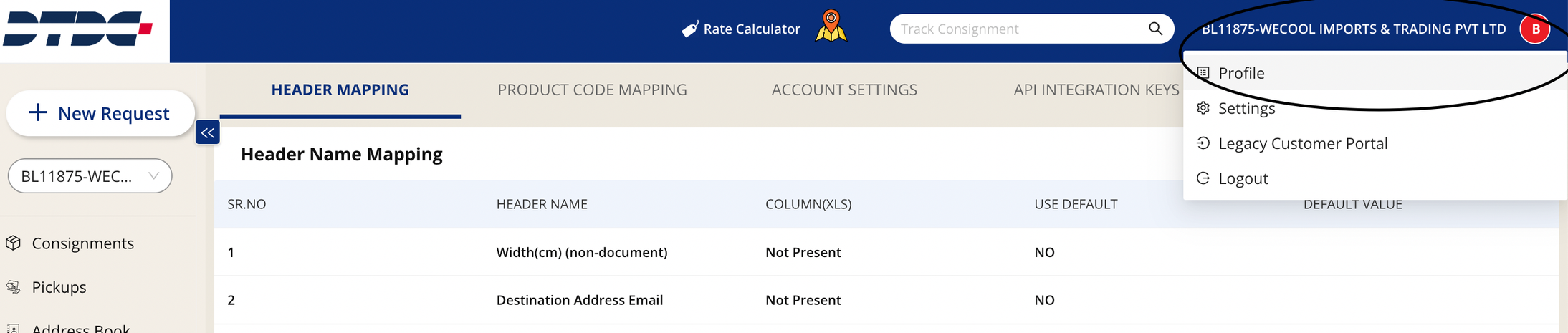1568x333 pixels.
Task: Open Pickups from the sidebar
Action: point(59,287)
